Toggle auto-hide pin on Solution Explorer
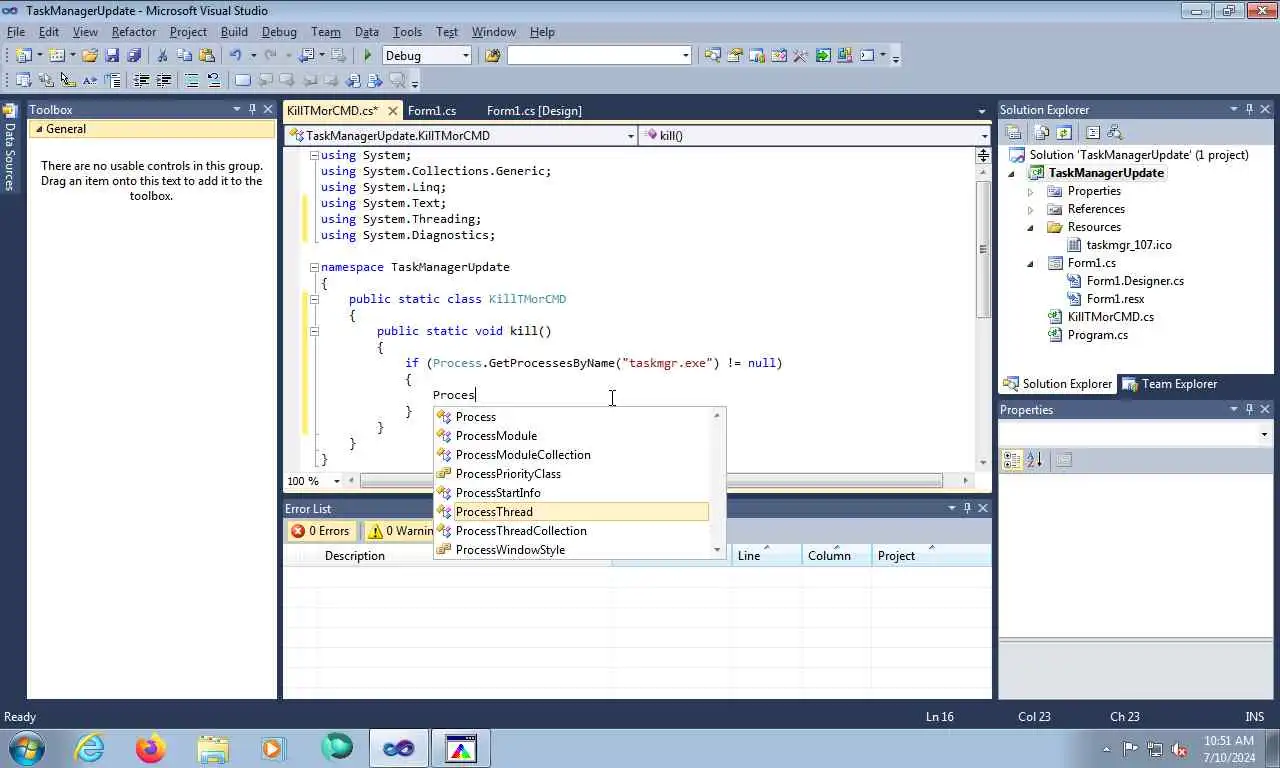 [x=1249, y=109]
